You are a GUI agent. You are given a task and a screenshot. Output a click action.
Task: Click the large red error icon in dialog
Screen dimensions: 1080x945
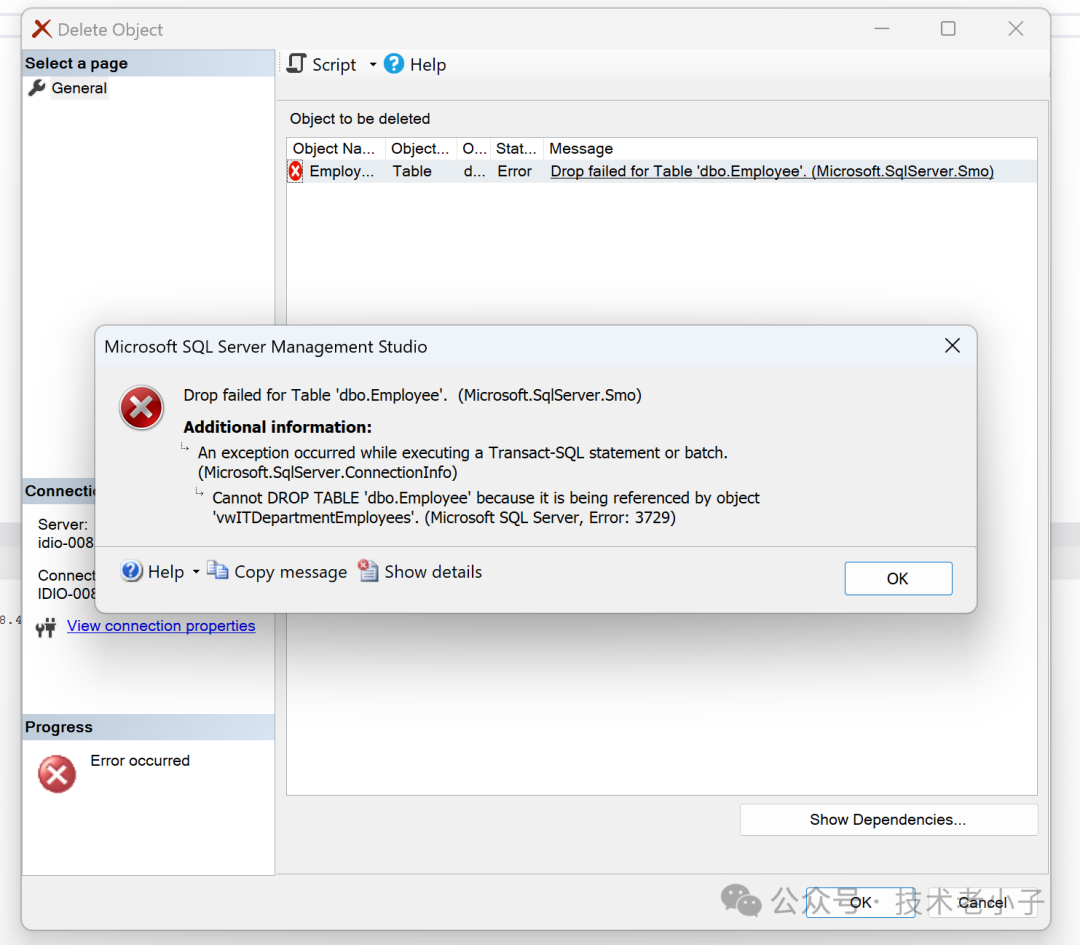pos(142,409)
